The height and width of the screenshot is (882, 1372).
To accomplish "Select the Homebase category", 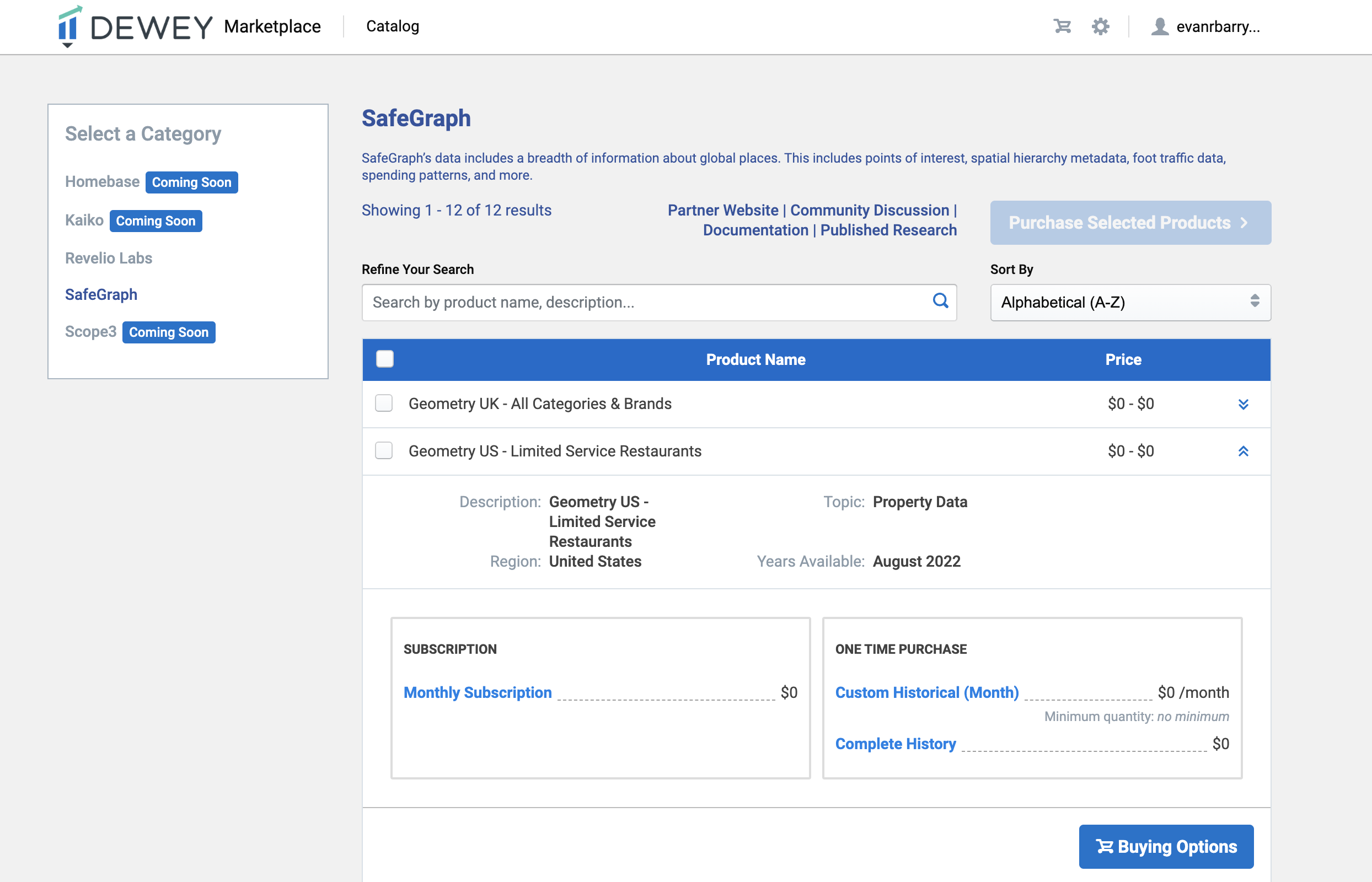I will (x=102, y=181).
